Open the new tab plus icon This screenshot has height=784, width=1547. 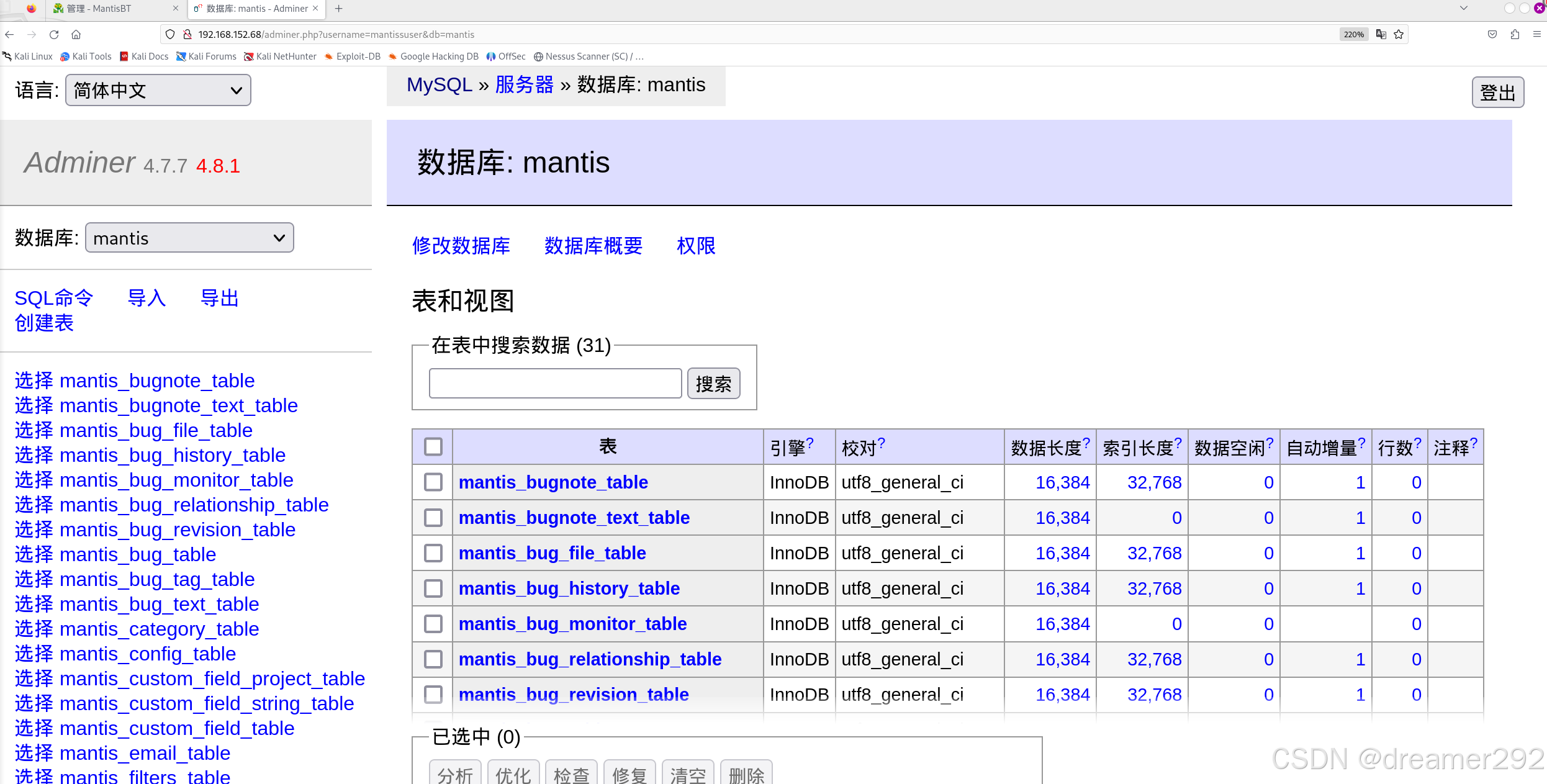click(338, 9)
